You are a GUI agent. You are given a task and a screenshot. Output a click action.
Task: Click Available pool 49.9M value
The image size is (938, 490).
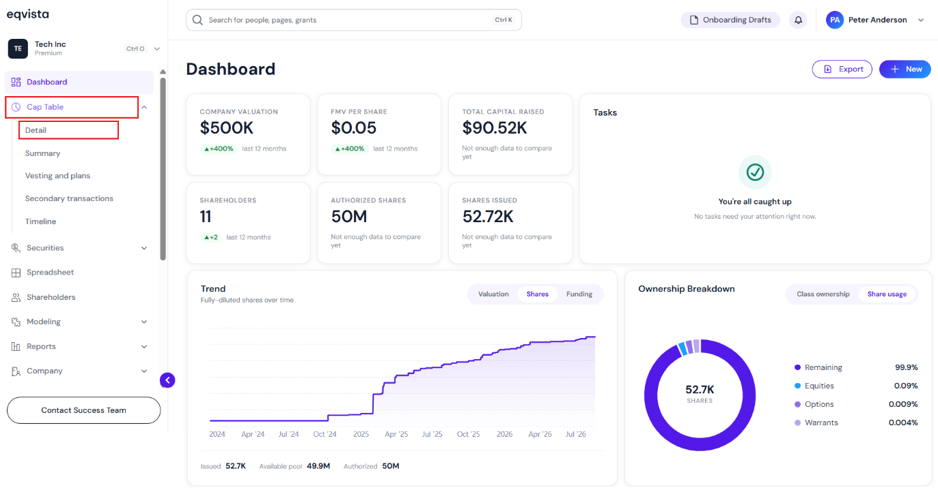318,466
